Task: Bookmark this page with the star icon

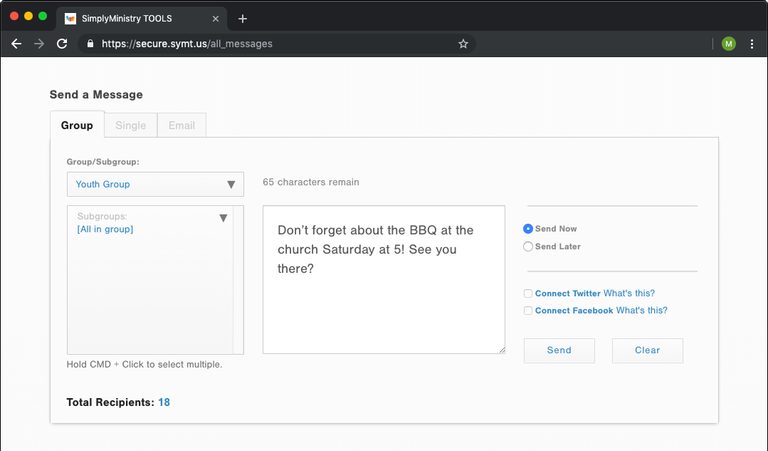Action: click(x=463, y=44)
